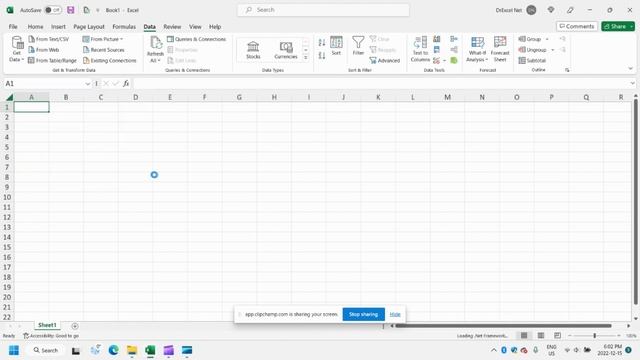Image resolution: width=640 pixels, height=360 pixels.
Task: Open the Help tab
Action: (x=215, y=27)
